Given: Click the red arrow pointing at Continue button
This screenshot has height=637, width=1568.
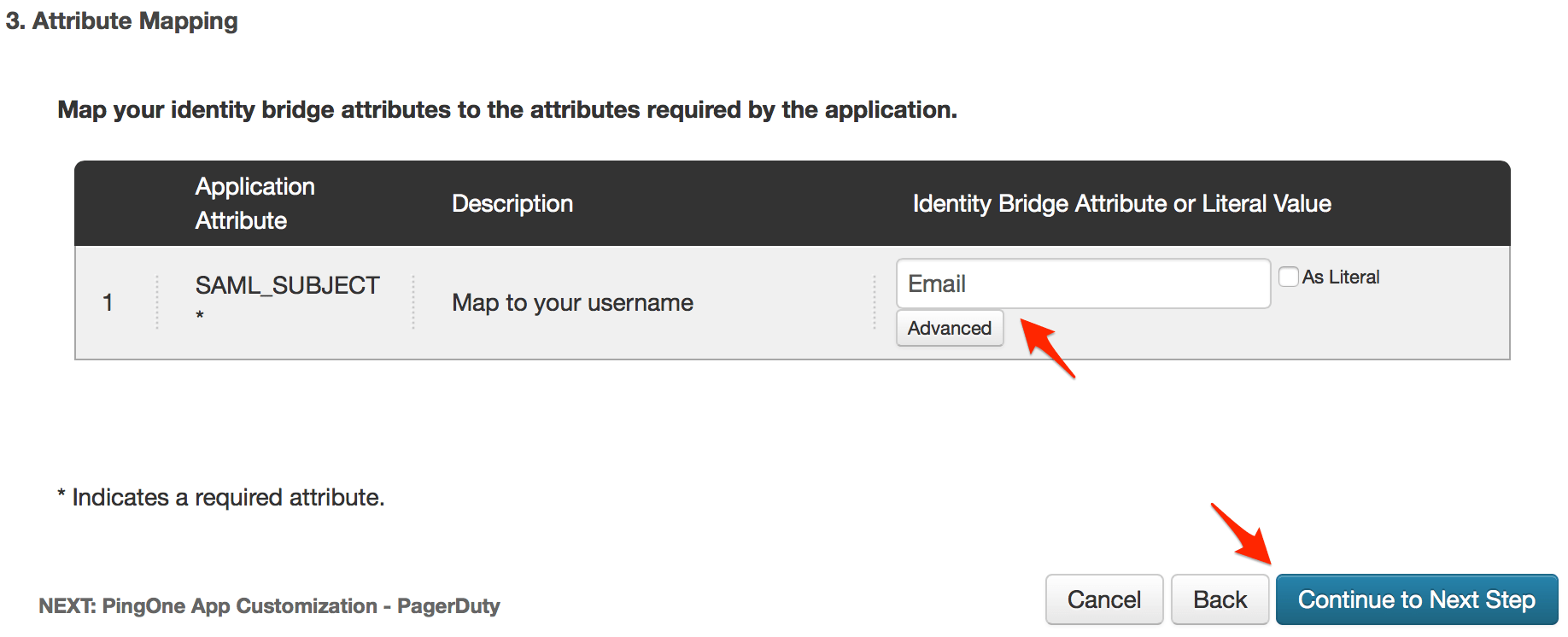Looking at the screenshot, I should [x=1241, y=534].
